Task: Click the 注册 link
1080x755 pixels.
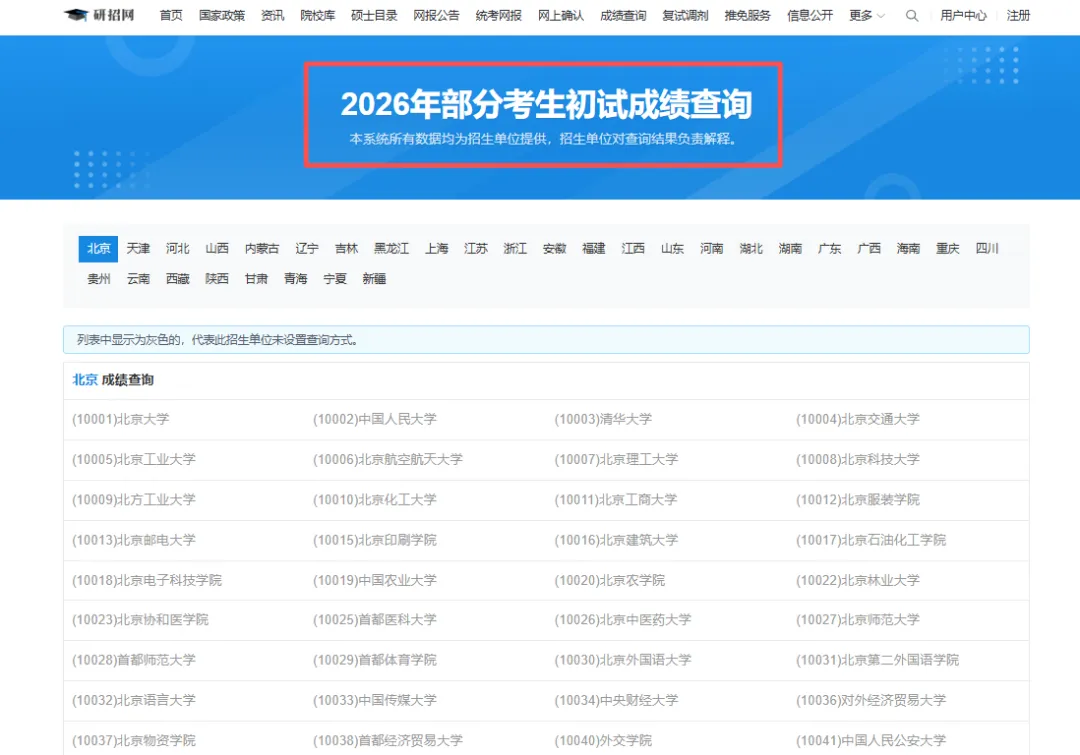Action: click(1018, 15)
